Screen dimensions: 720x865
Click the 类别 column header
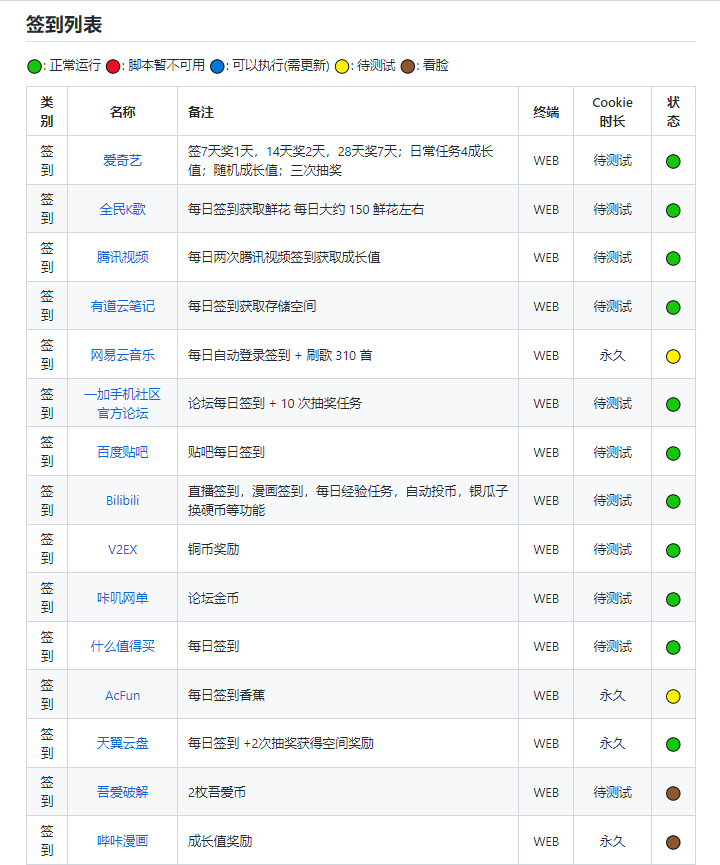(x=47, y=111)
